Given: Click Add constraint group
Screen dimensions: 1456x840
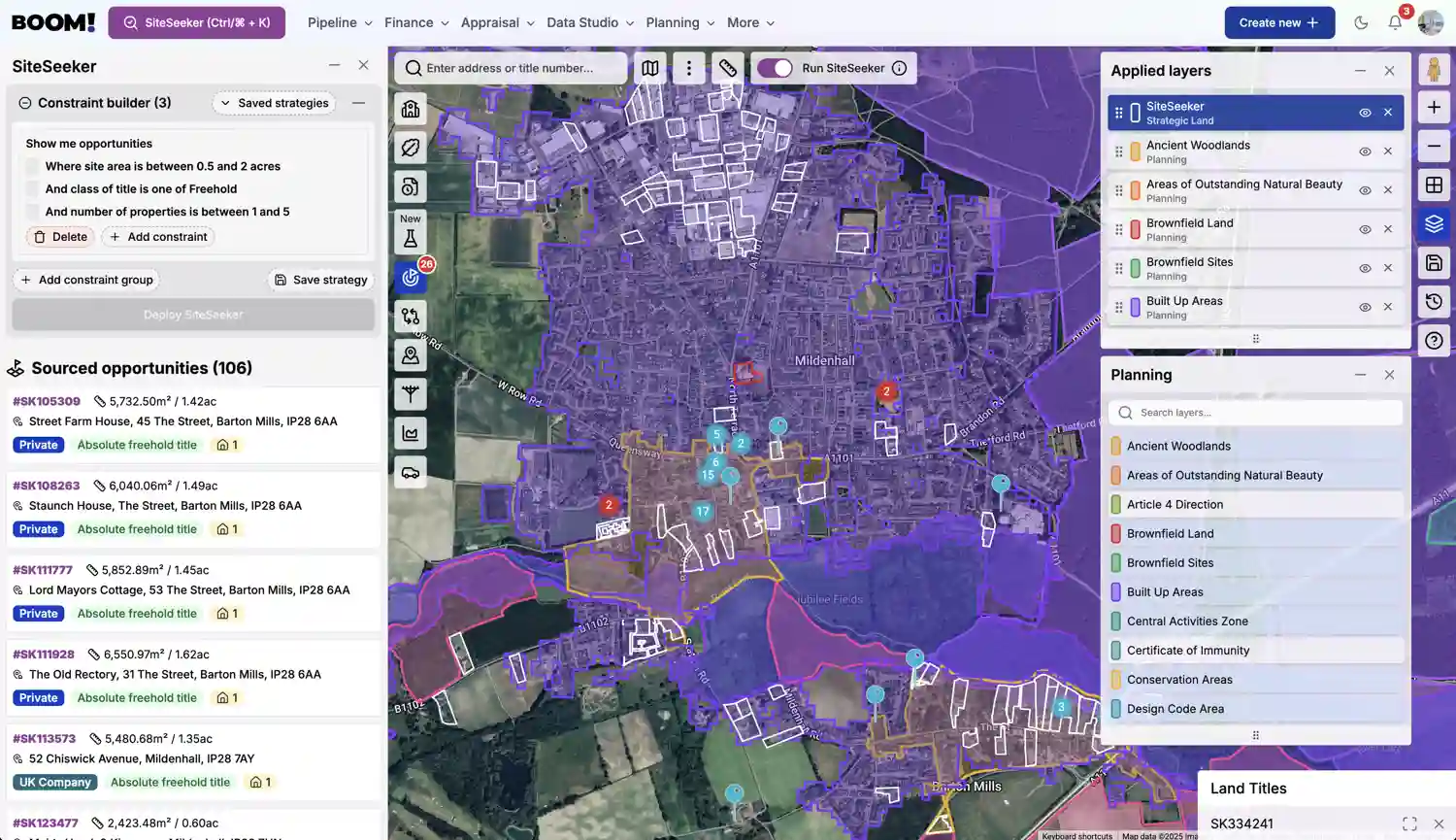Looking at the screenshot, I should [86, 280].
